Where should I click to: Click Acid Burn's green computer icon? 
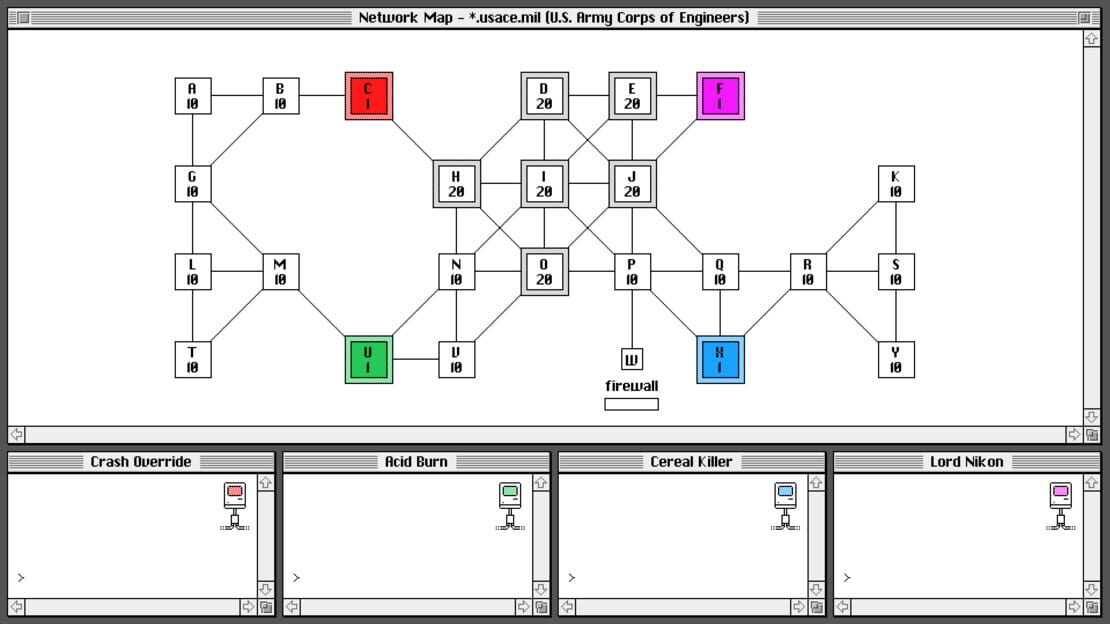(x=510, y=506)
